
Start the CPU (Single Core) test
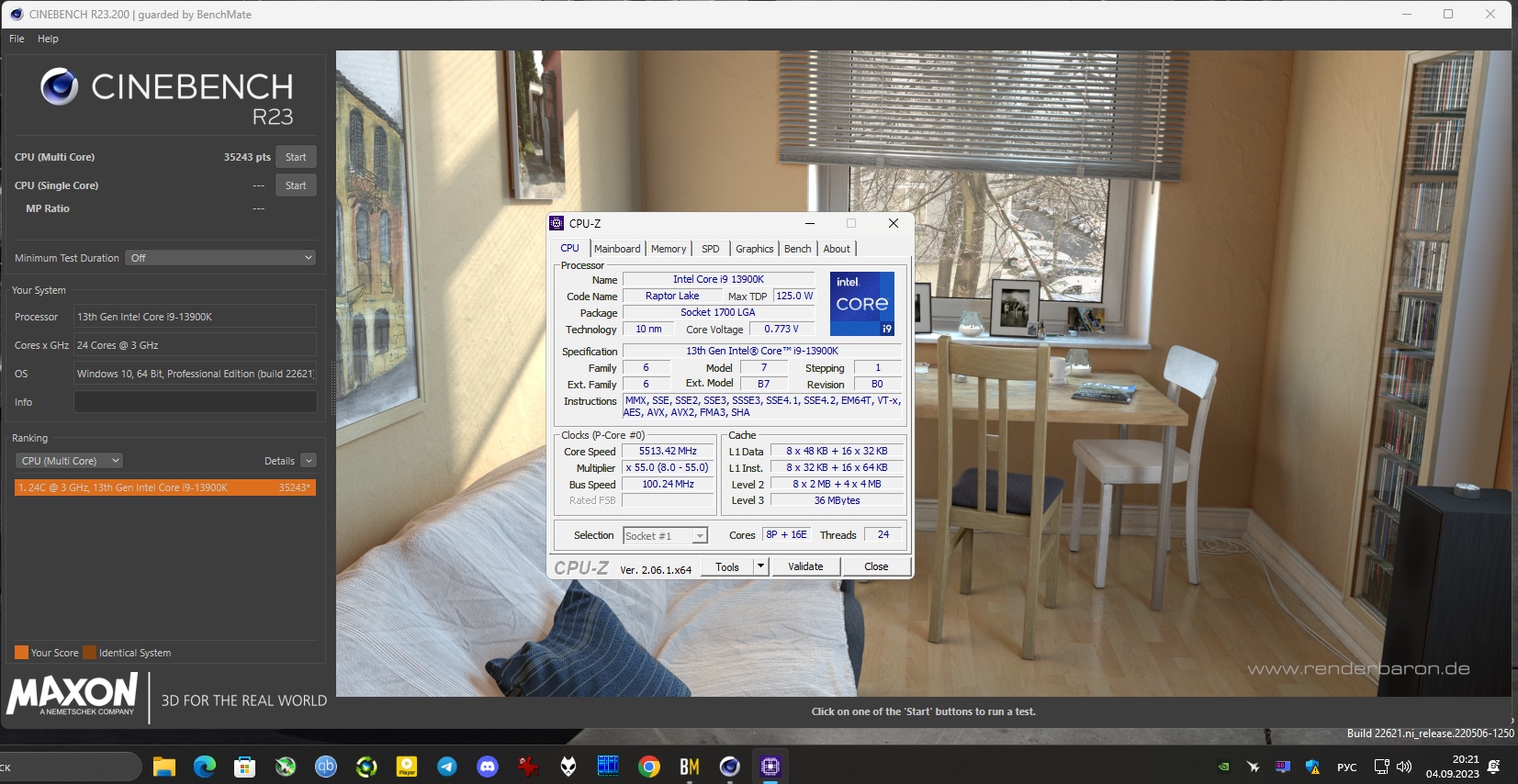point(296,185)
